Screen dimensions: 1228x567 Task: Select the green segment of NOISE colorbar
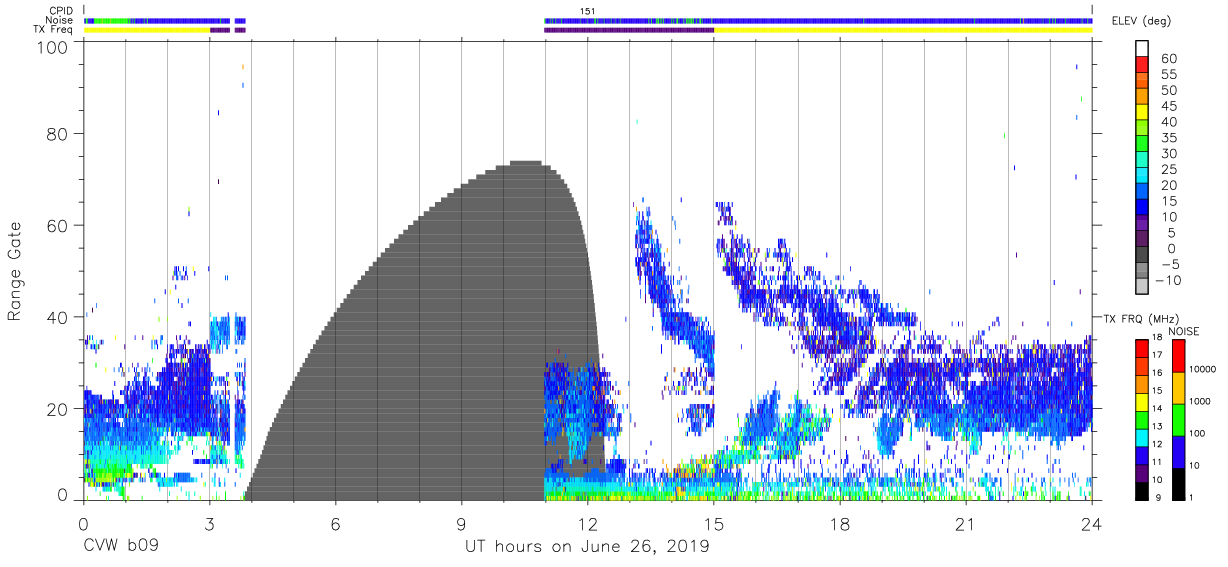pyautogui.click(x=1177, y=420)
